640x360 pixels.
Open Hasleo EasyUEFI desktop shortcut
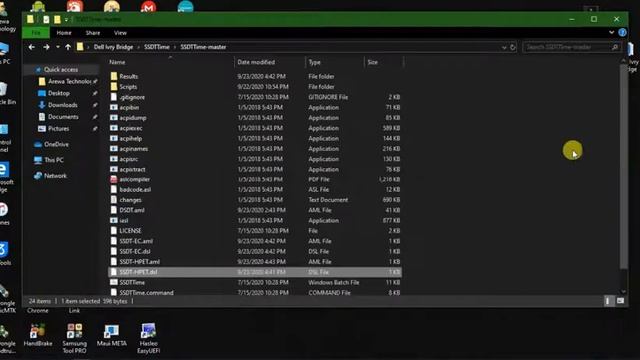click(x=149, y=338)
